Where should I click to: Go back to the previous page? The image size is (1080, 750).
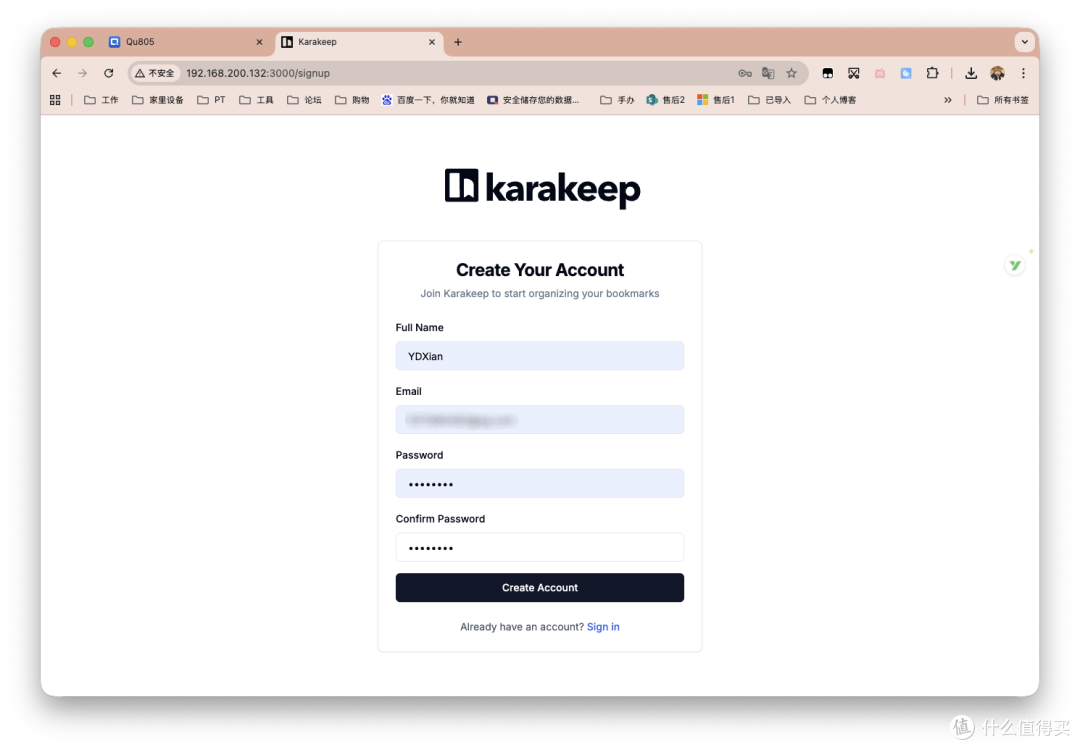(56, 73)
